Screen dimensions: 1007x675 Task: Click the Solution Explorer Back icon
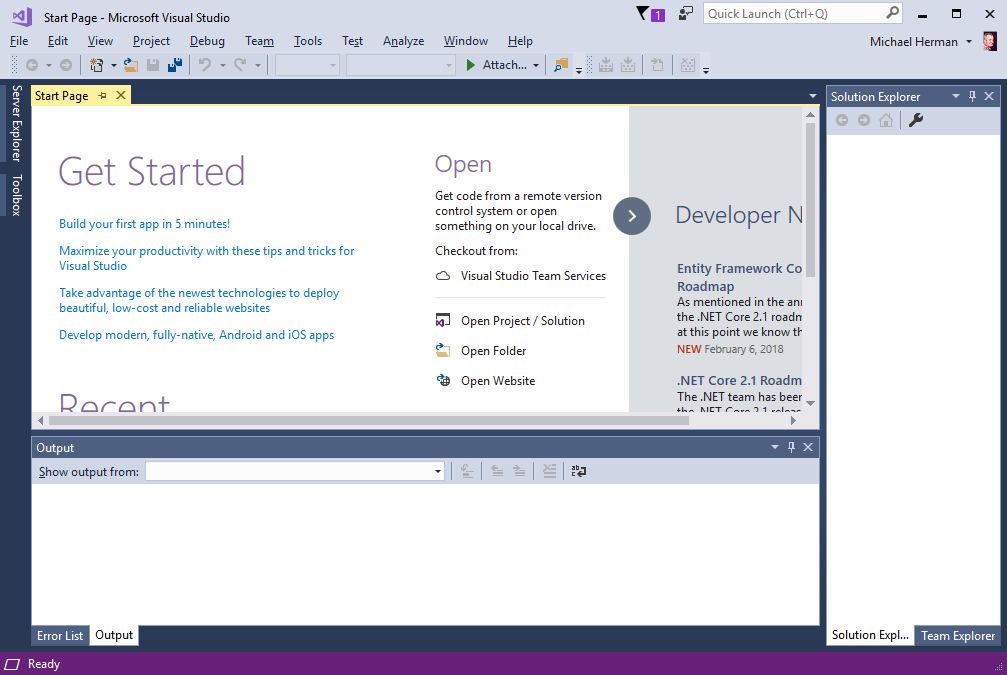842,120
